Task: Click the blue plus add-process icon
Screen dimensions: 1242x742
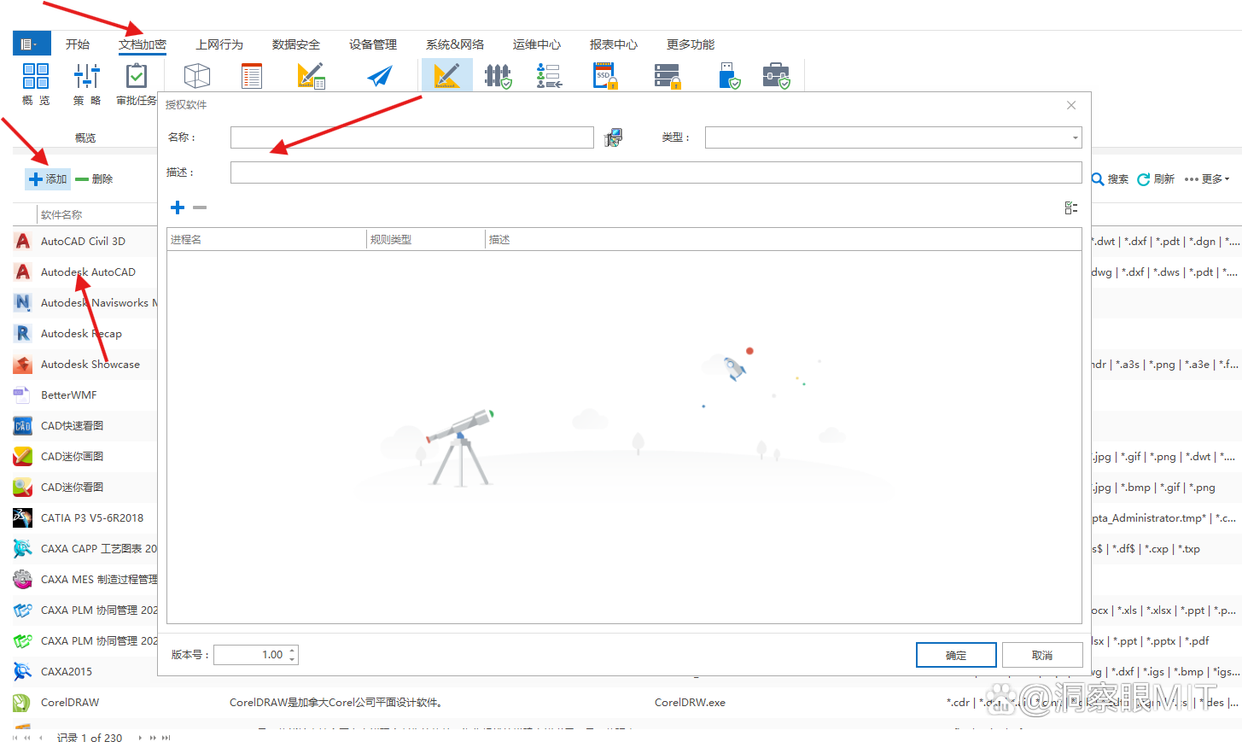Action: 177,208
